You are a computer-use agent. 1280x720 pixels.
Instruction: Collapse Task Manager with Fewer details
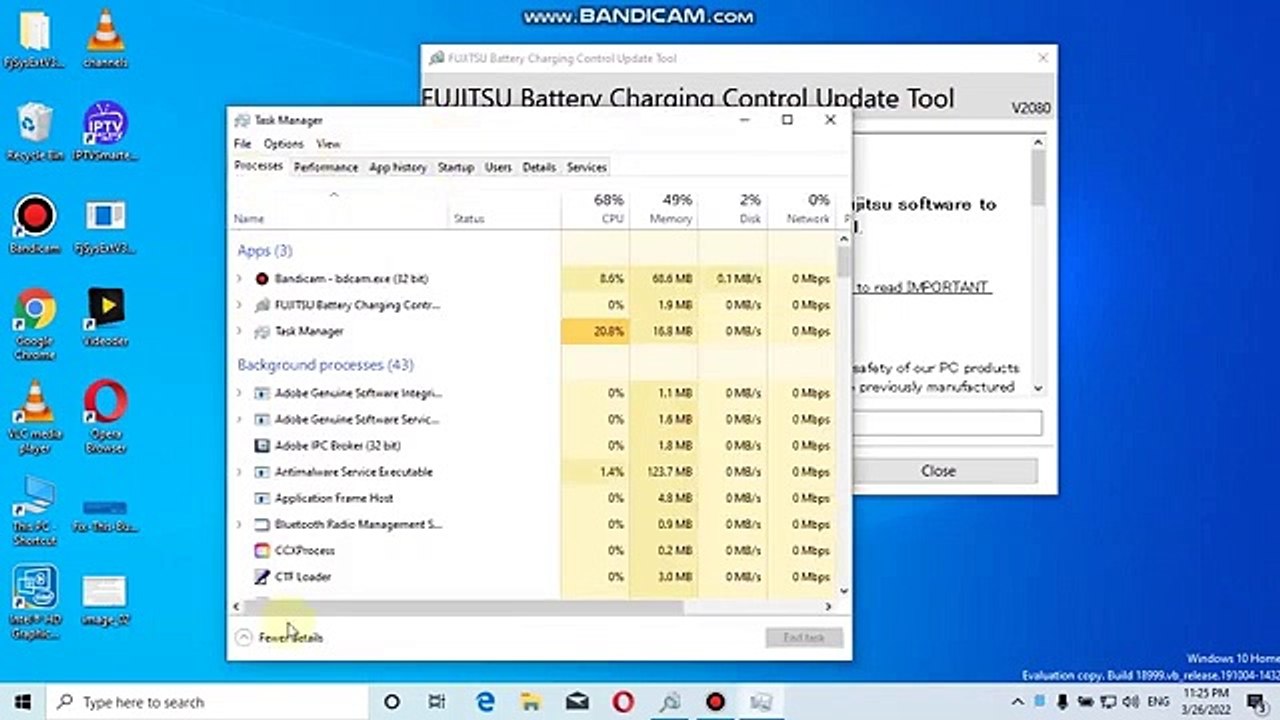coord(280,637)
